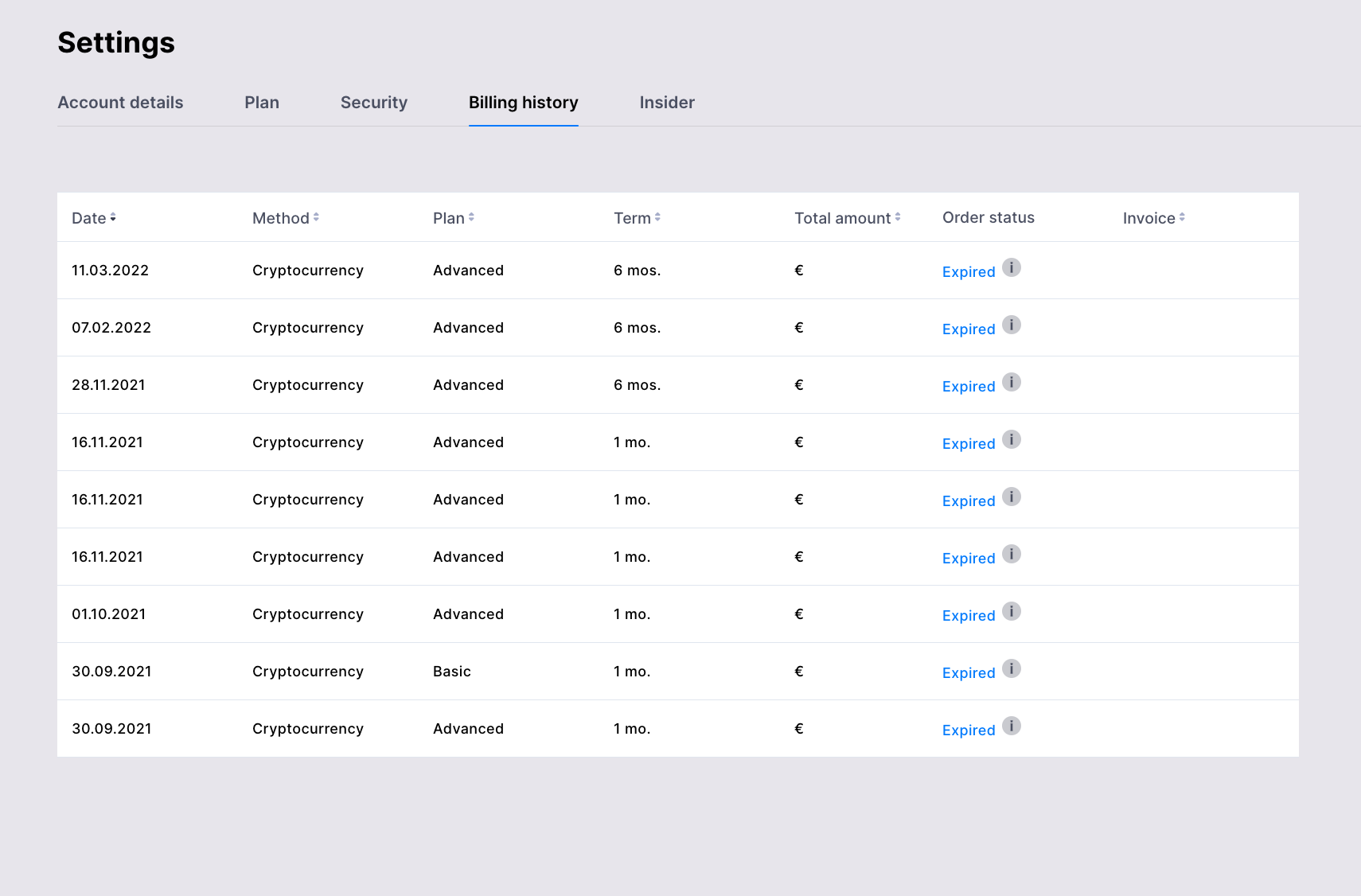This screenshot has height=896, width=1361.
Task: Click info icon on Basic plan row
Action: [1011, 668]
